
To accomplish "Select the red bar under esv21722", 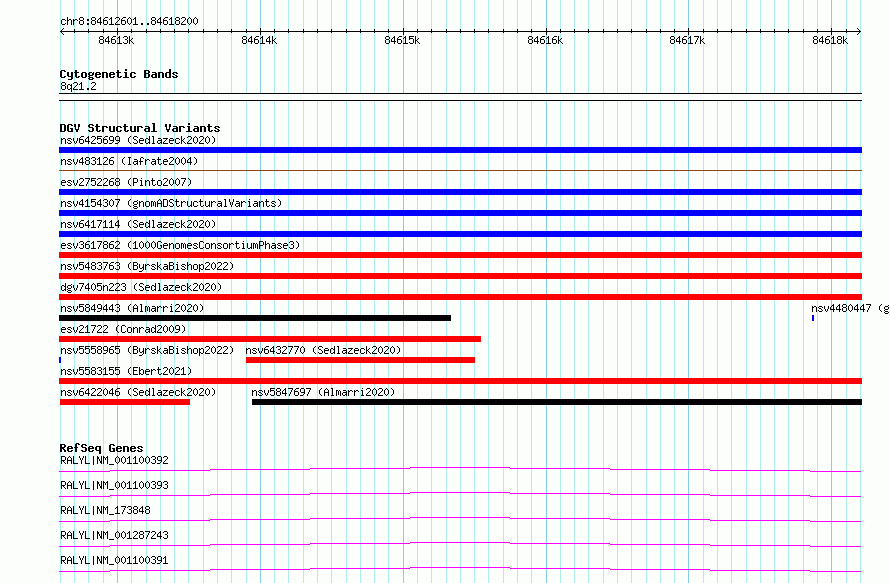I will point(270,339).
